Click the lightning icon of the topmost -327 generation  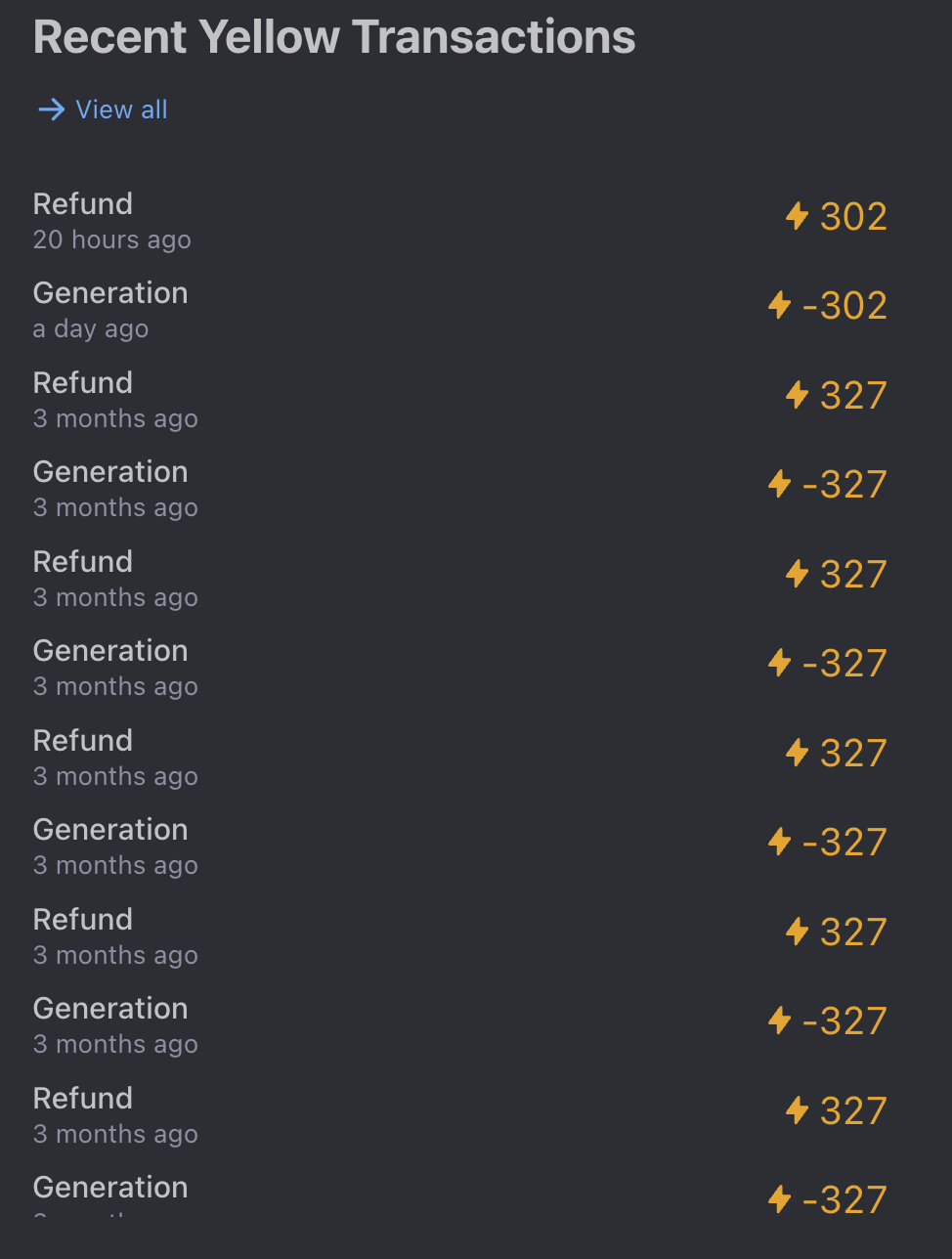point(779,484)
